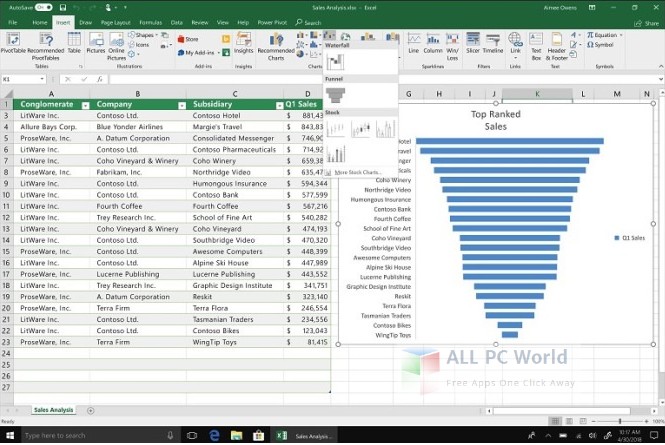Open the Name Box dropdown arrow
This screenshot has width=665, height=445.
click(42, 79)
